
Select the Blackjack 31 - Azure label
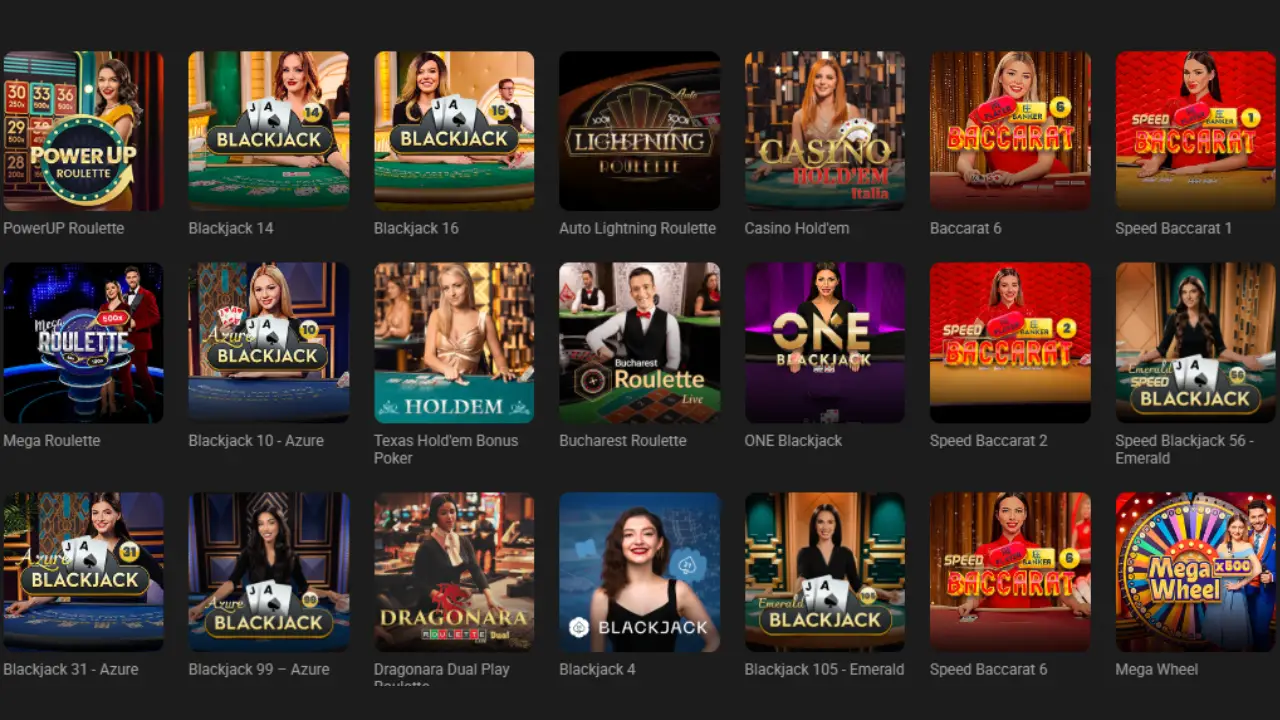tap(71, 669)
